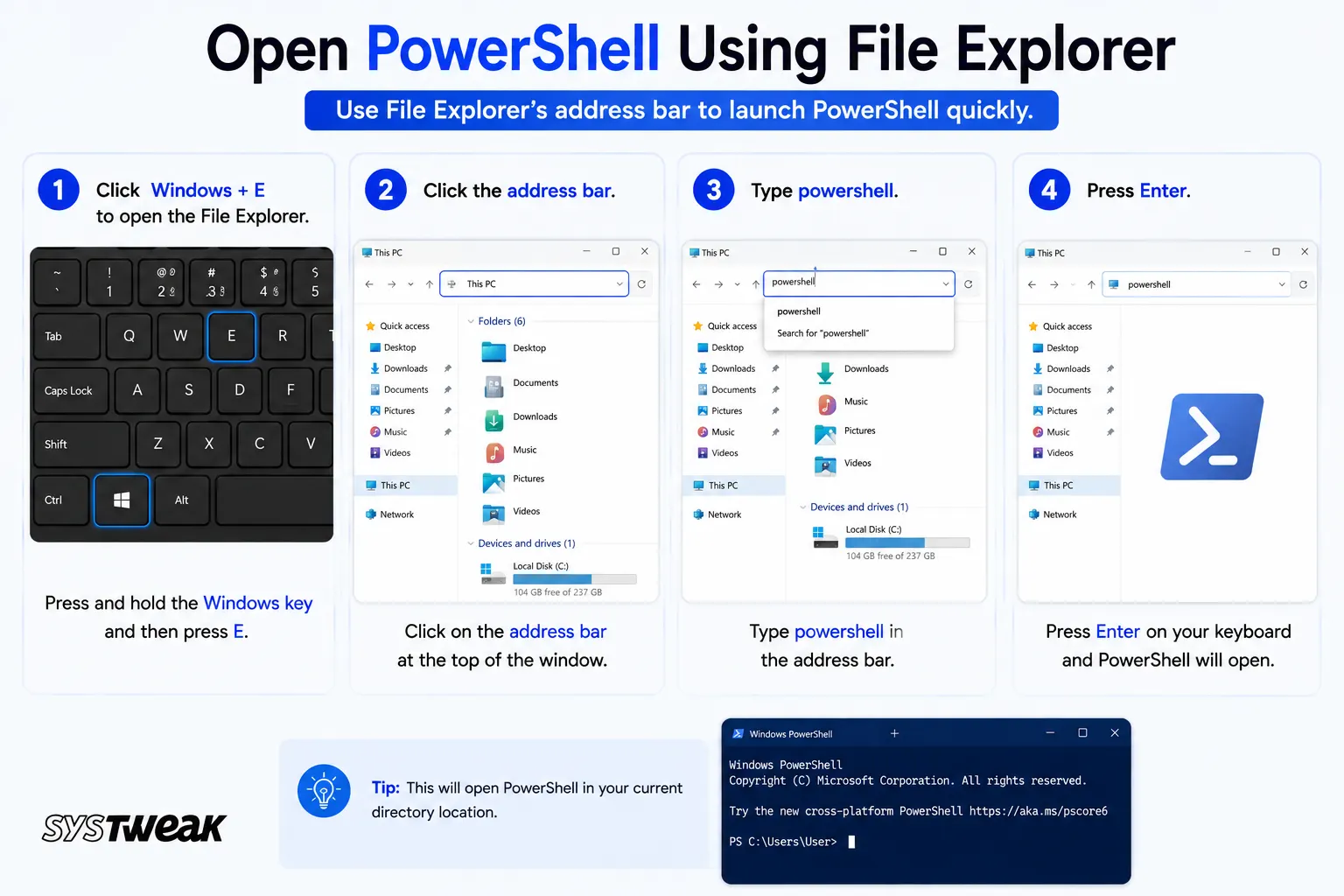Click the disk usage bar in step 2 window
Viewport: 1344px width, 896px height.
(x=575, y=579)
